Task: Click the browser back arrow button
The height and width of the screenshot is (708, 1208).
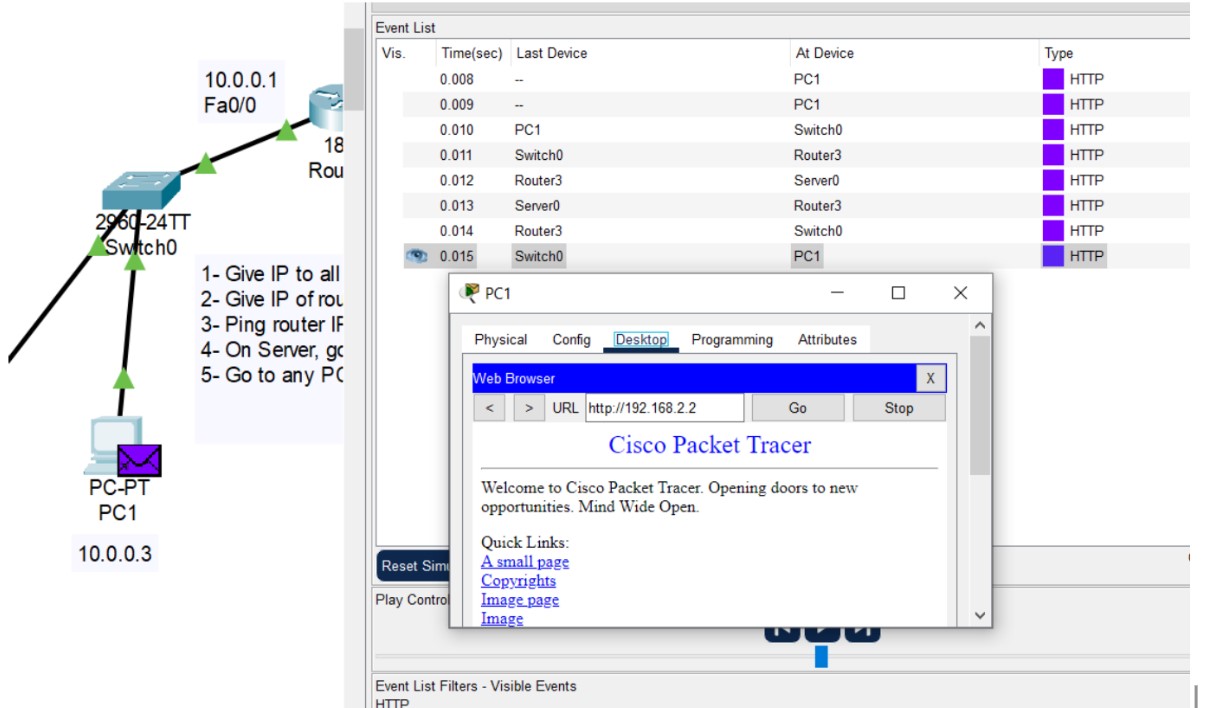Action: [x=489, y=408]
